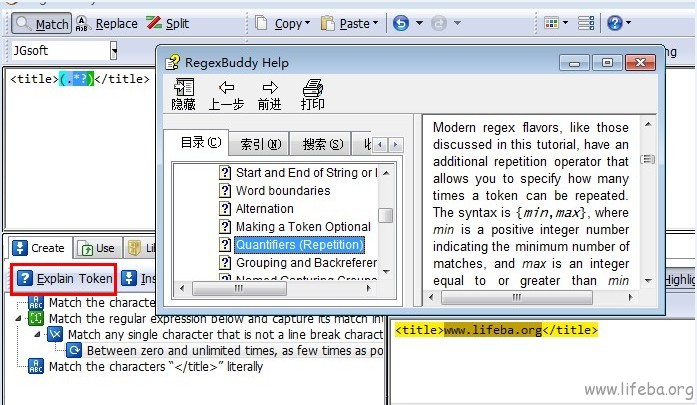Click the layout grid icon in toolbar

pos(552,23)
